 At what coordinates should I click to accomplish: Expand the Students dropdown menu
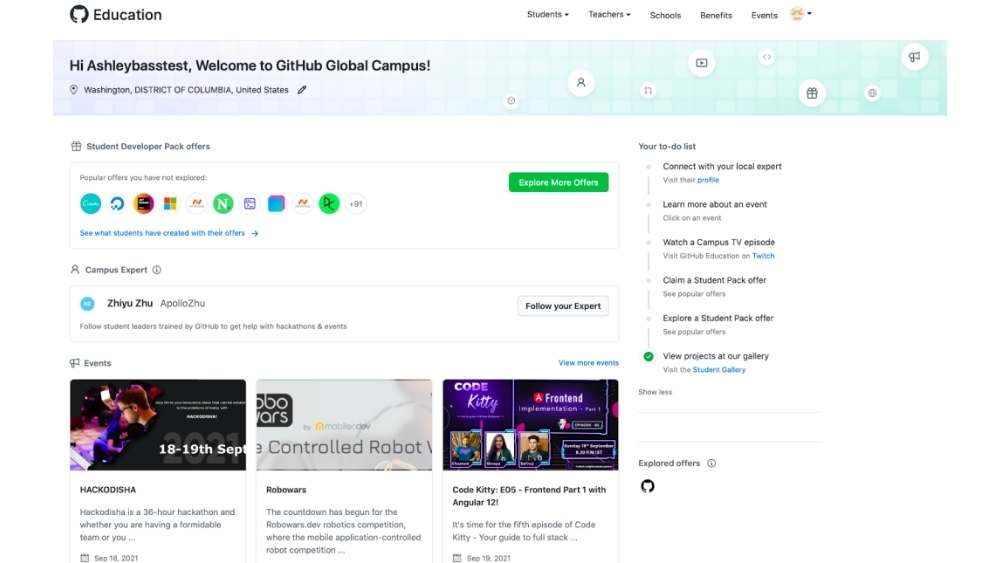click(x=547, y=15)
